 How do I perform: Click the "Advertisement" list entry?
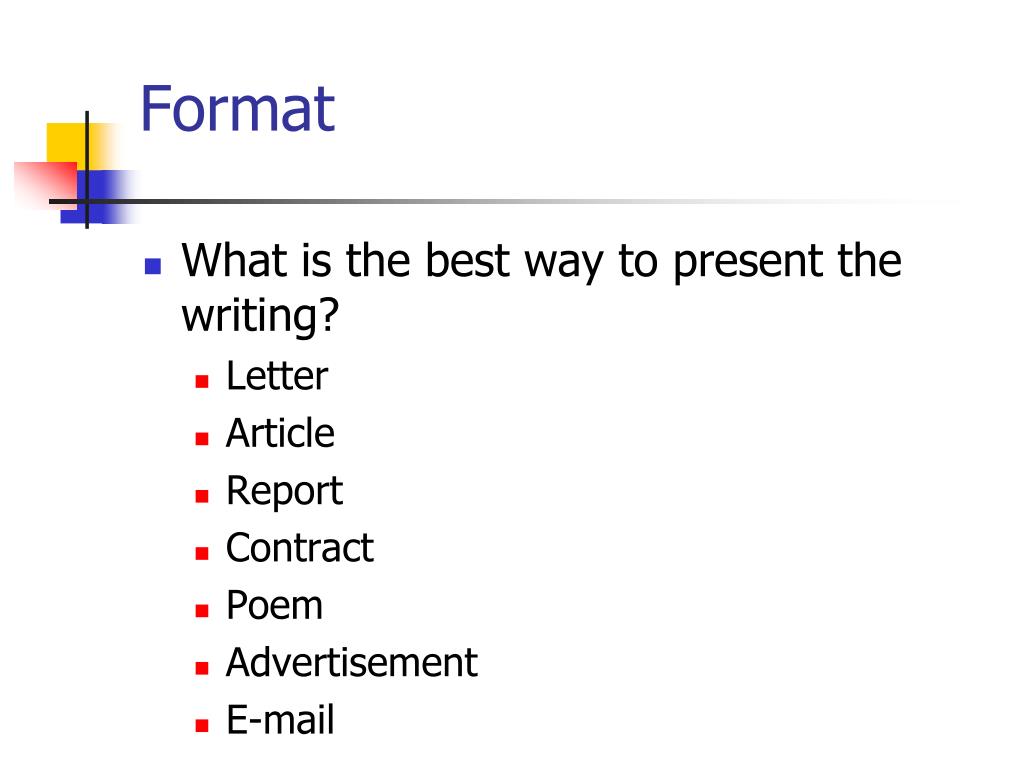coord(352,663)
